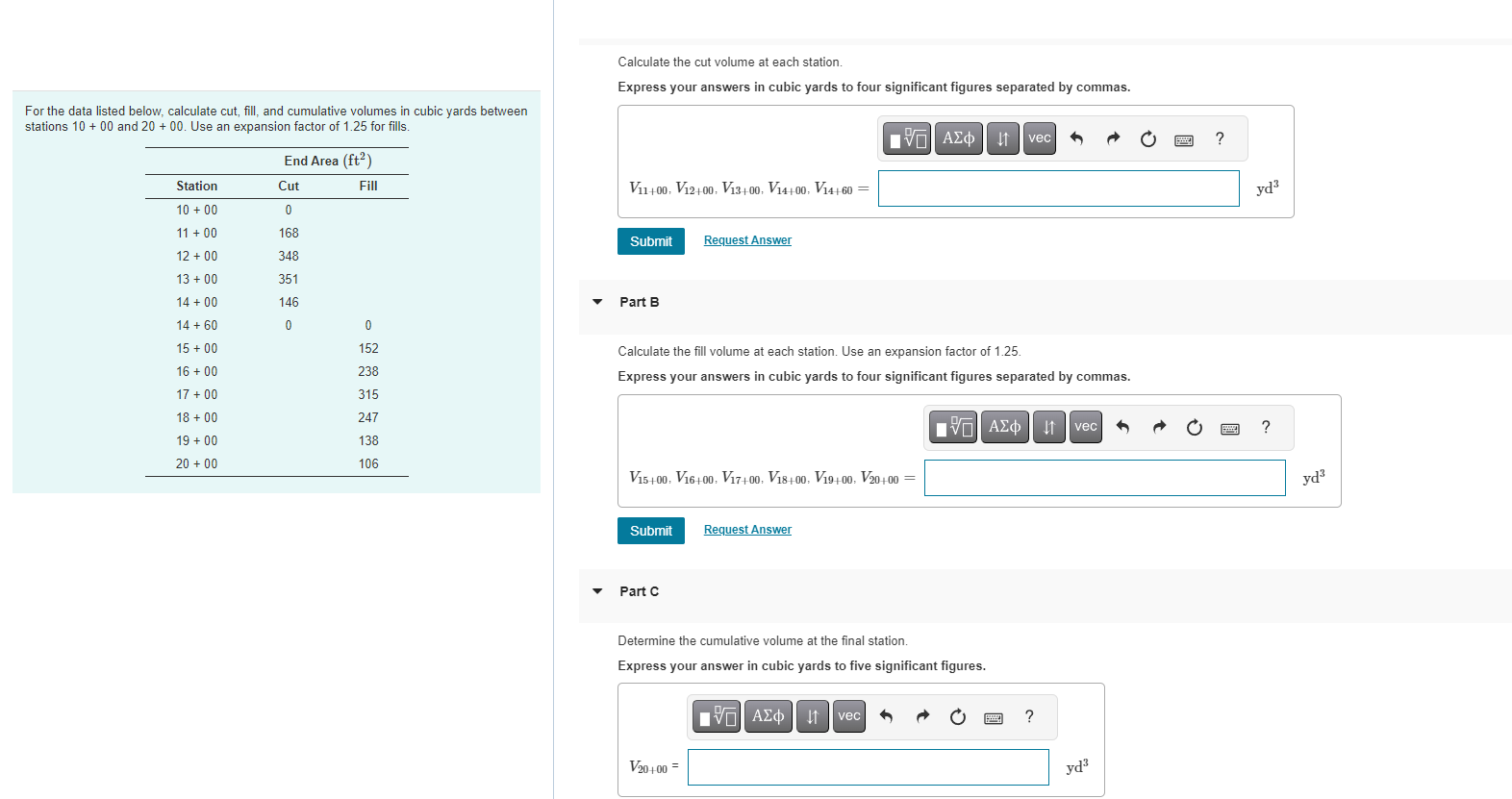This screenshot has width=1512, height=799.
Task: Collapse the Part C section
Action: (x=597, y=591)
